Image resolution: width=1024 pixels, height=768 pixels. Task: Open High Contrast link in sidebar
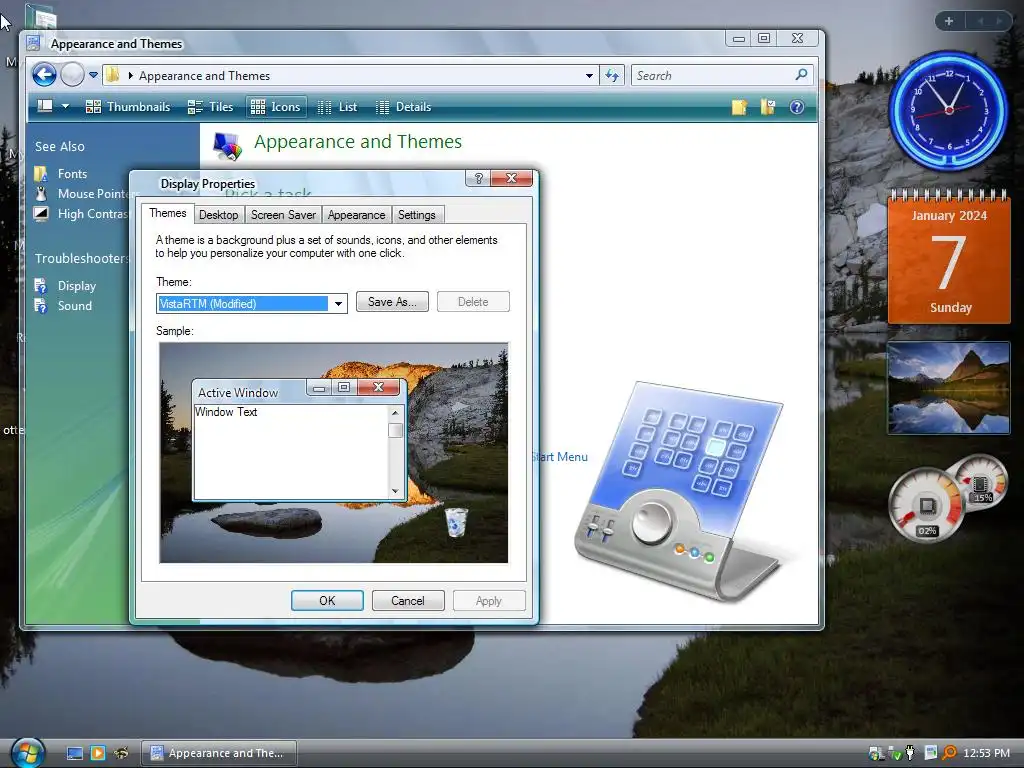click(x=93, y=214)
